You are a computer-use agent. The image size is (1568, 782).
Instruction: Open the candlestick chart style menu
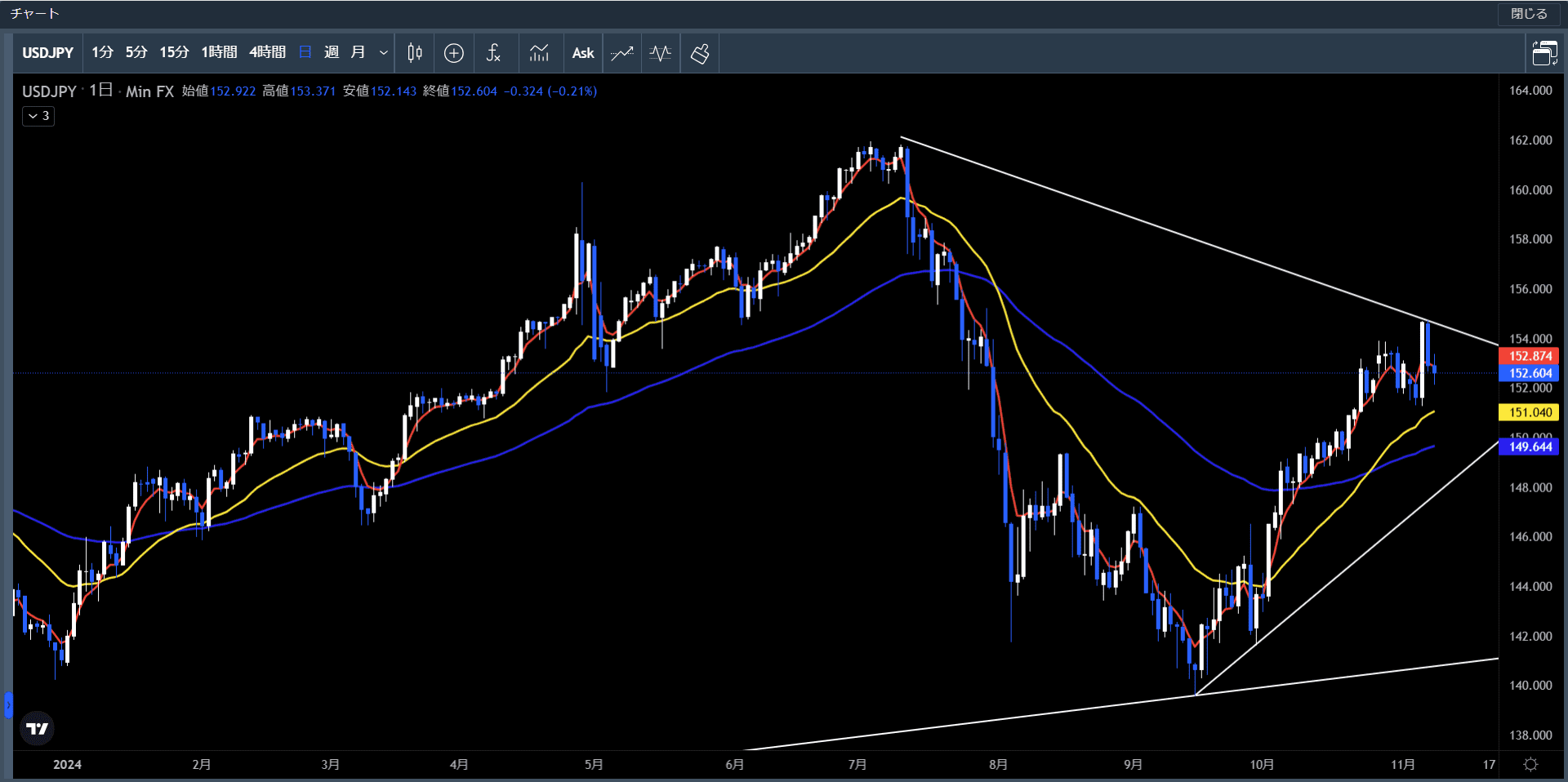[415, 53]
